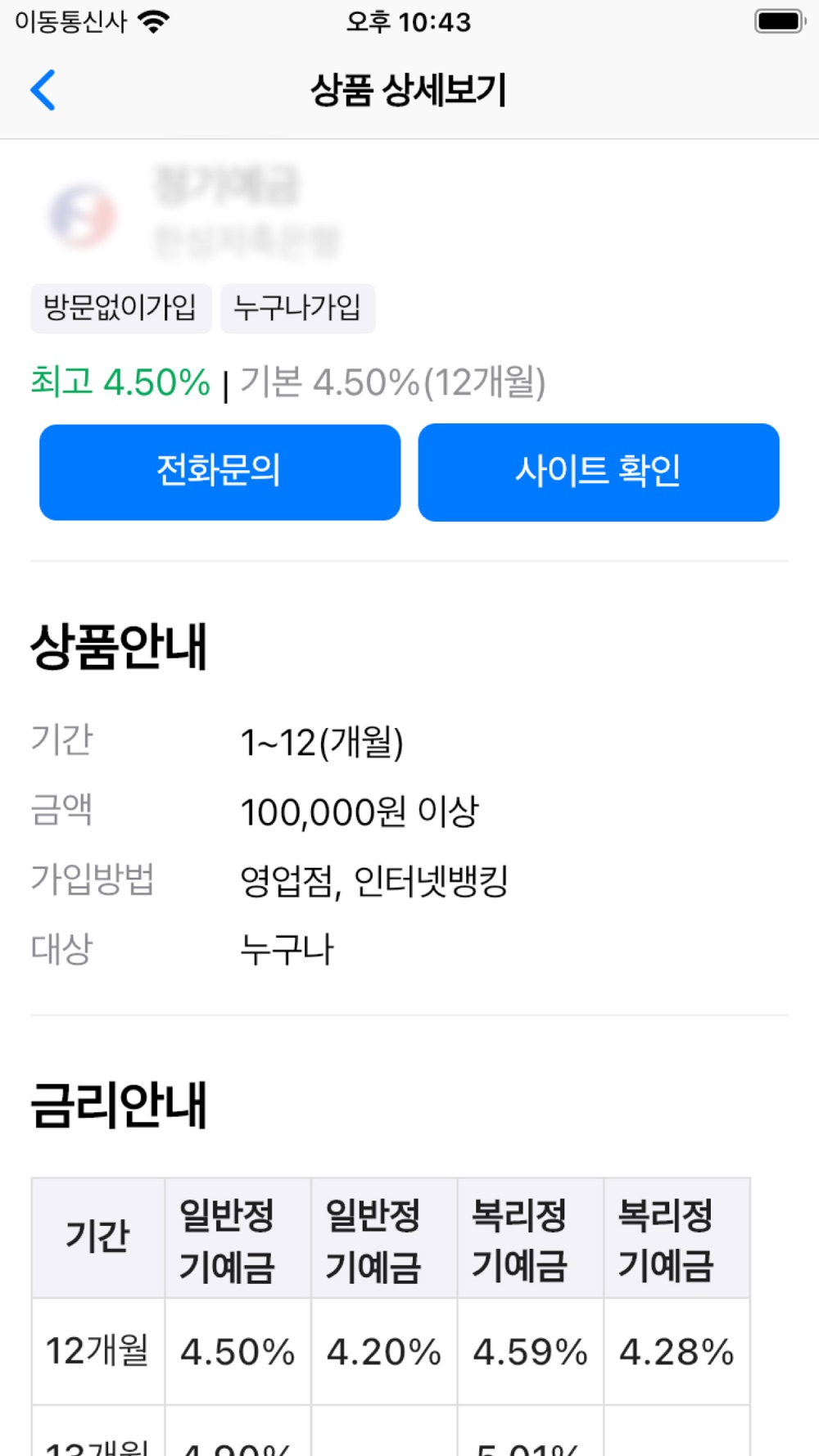Tap the 4.28% rate cell

676,1351
